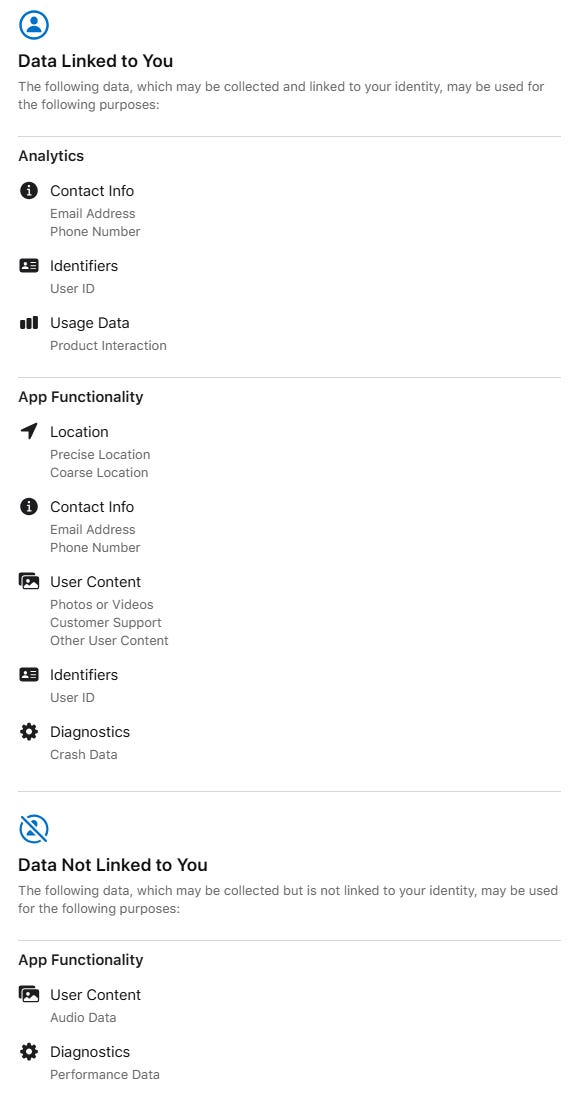The height and width of the screenshot is (1097, 573).
Task: Click the Analytics section title
Action: coord(51,156)
